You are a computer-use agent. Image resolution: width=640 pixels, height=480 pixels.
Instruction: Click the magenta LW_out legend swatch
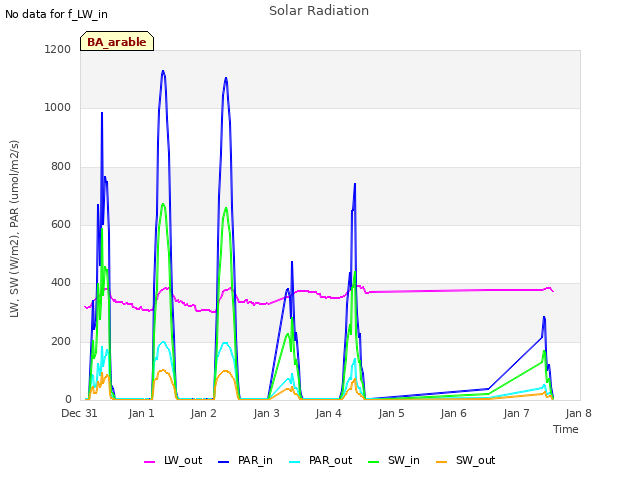(x=149, y=462)
